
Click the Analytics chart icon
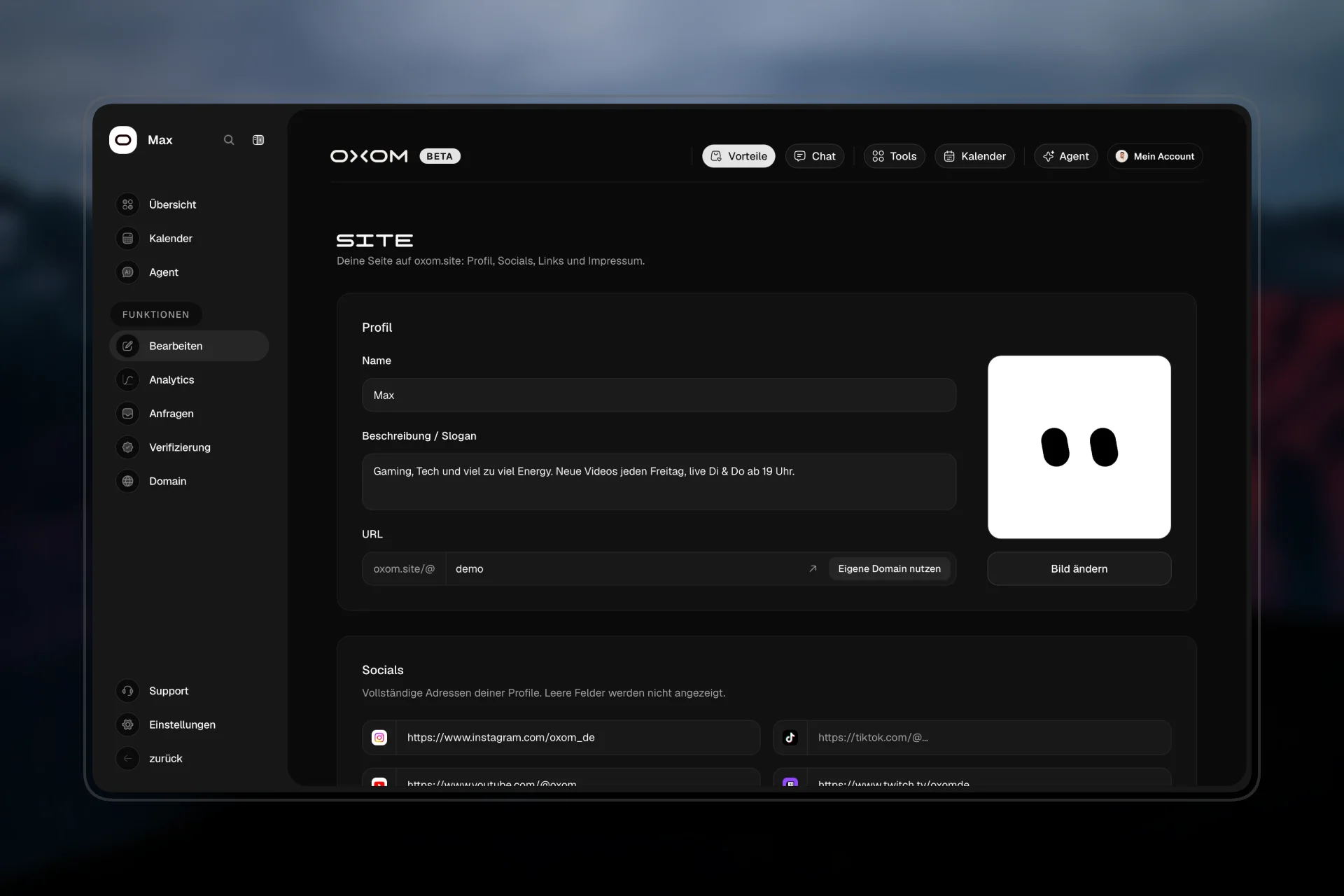click(x=127, y=380)
